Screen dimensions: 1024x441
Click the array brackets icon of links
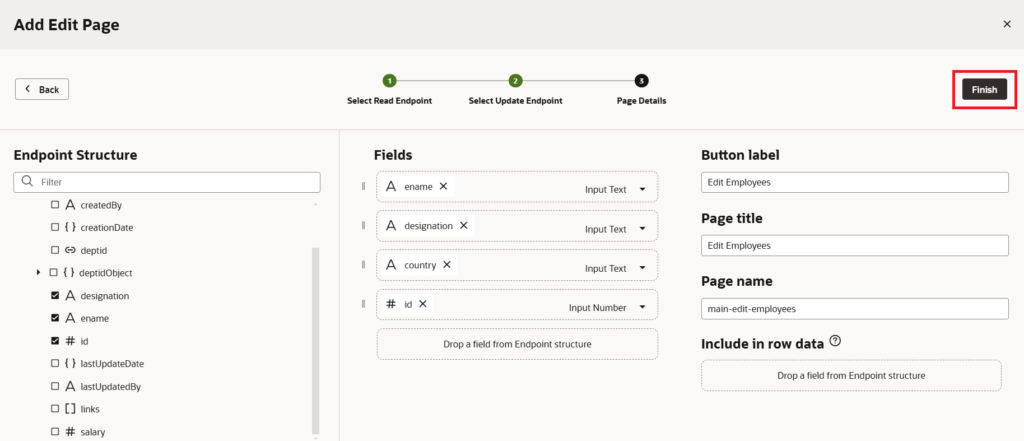coord(71,409)
